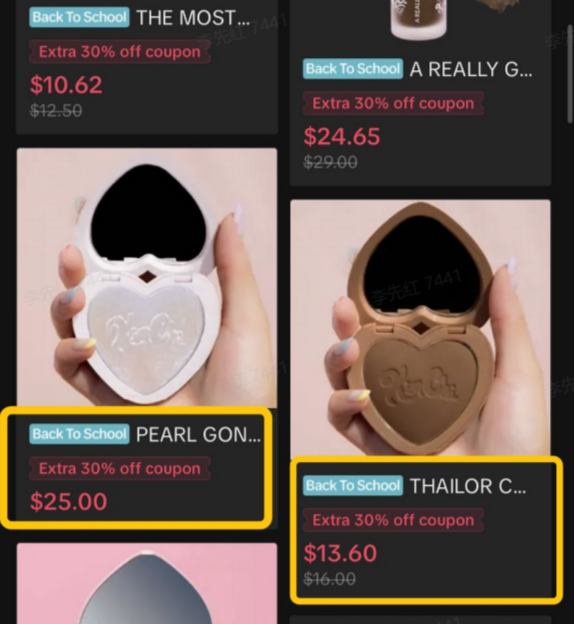Tap the A REALLY G... product title
The image size is (574, 624).
(471, 69)
